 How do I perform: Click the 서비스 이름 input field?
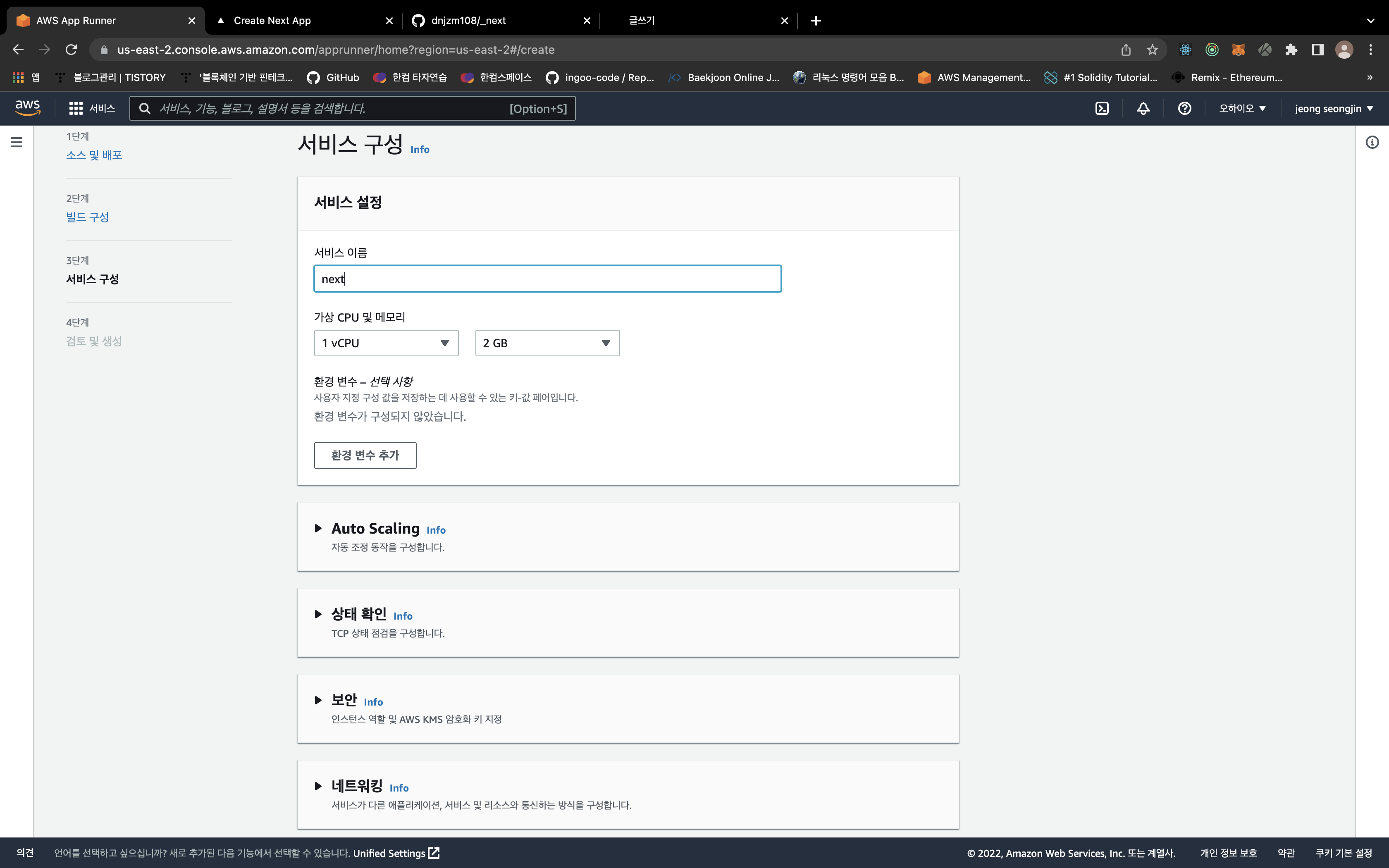point(547,279)
